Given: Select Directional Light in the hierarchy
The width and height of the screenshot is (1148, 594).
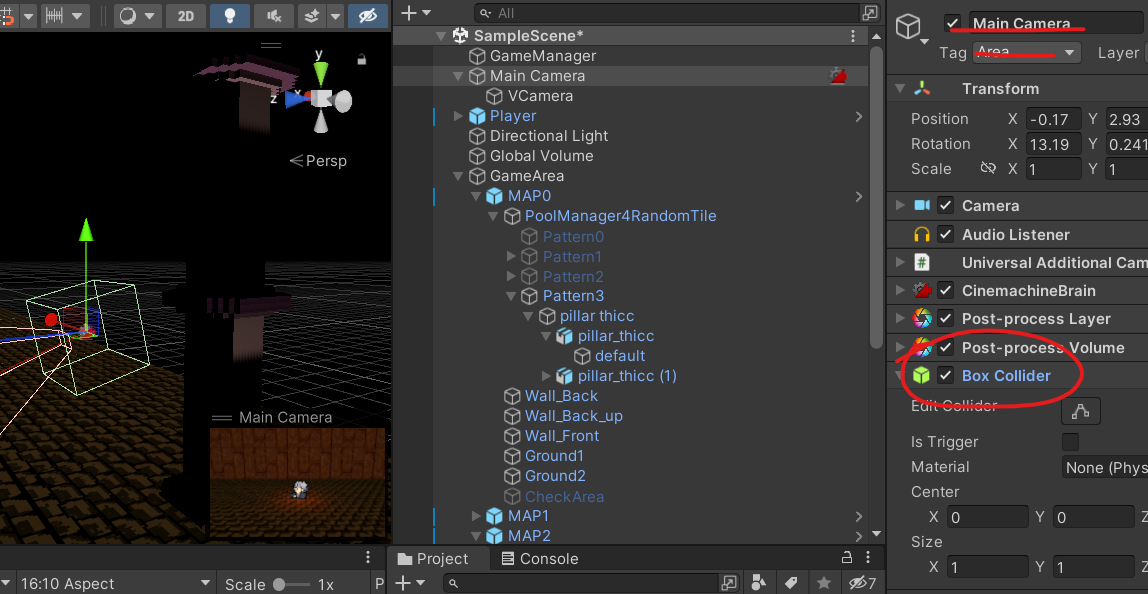Looking at the screenshot, I should tap(548, 136).
